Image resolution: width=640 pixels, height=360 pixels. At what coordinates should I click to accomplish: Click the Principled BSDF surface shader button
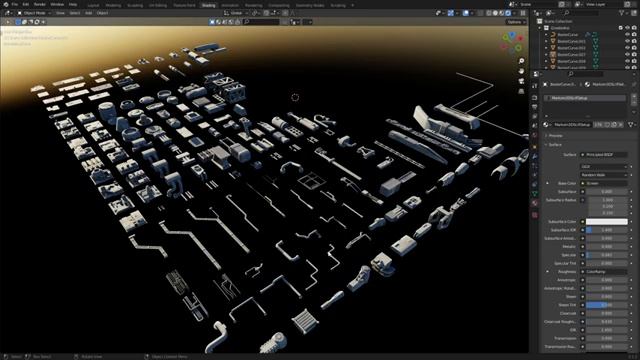604,155
